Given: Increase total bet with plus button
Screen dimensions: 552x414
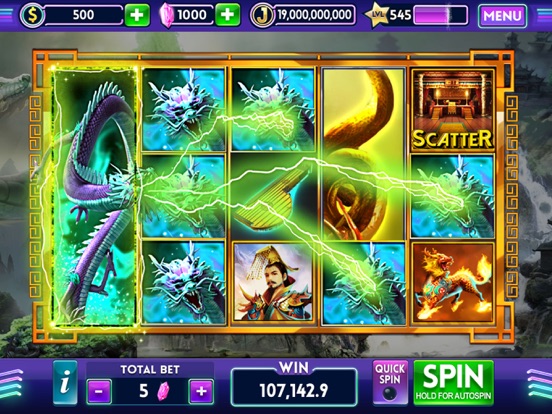Looking at the screenshot, I should (x=201, y=391).
